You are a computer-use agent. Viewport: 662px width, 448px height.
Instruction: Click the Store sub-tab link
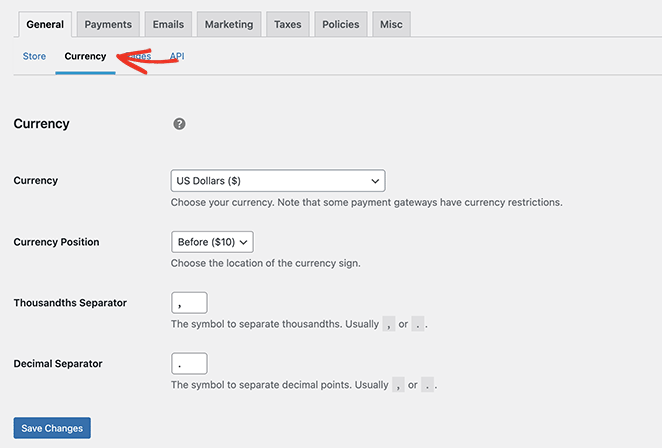(34, 57)
